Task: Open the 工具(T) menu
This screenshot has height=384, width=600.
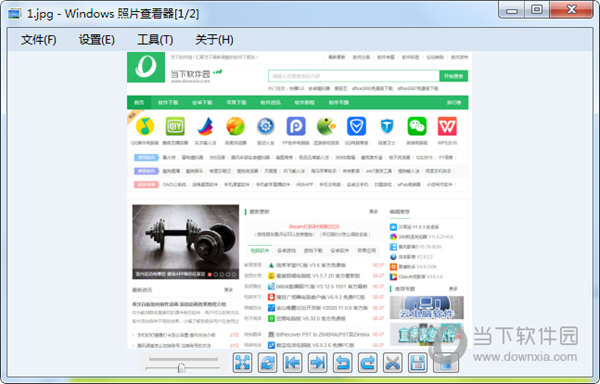Action: (x=155, y=40)
